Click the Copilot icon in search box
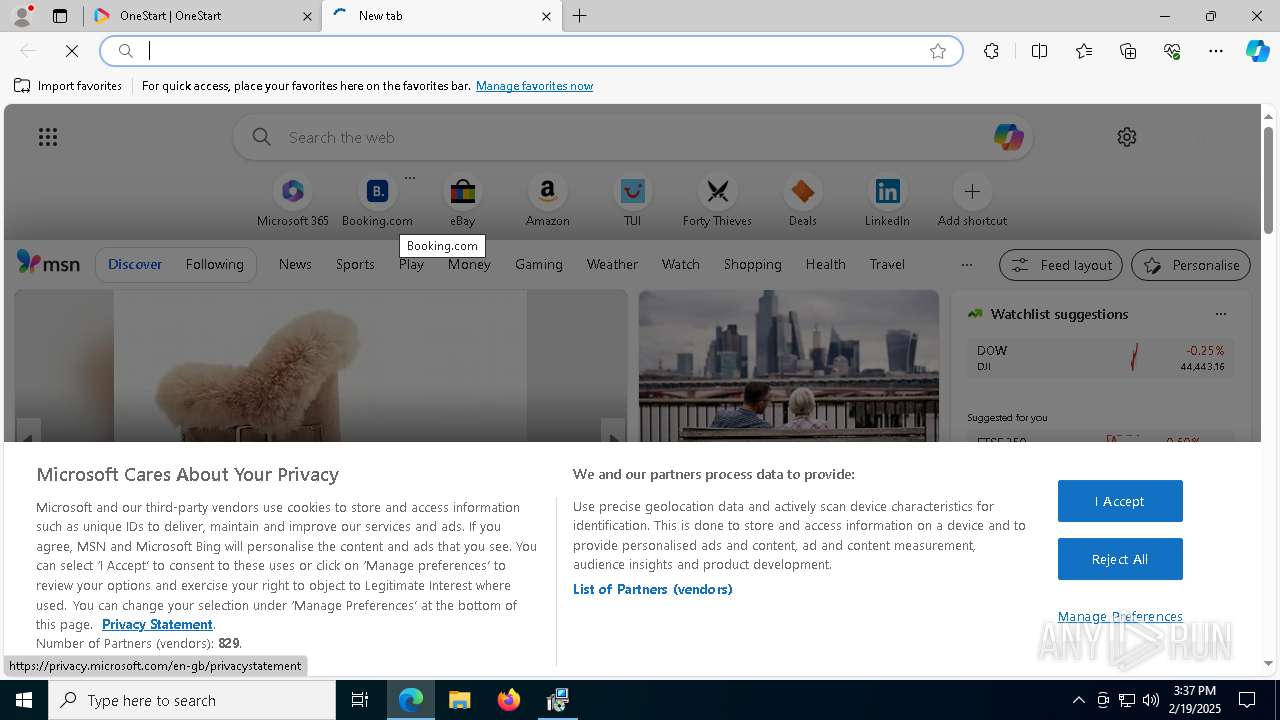This screenshot has width=1280, height=720. [1008, 137]
